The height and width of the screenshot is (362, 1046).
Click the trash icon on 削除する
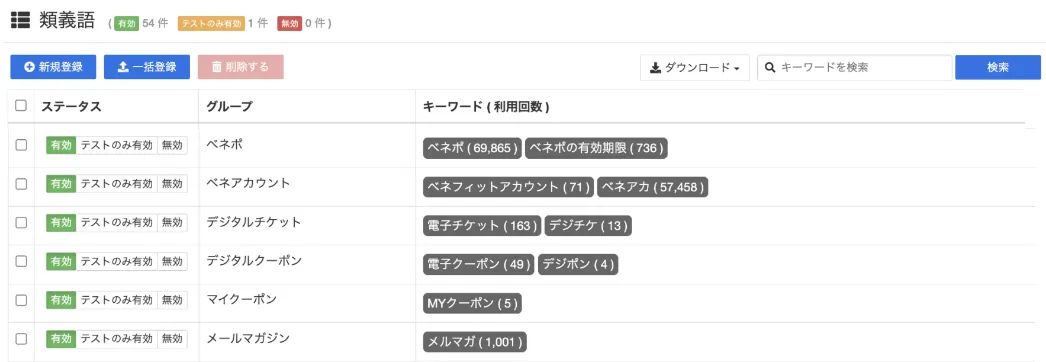tap(217, 67)
